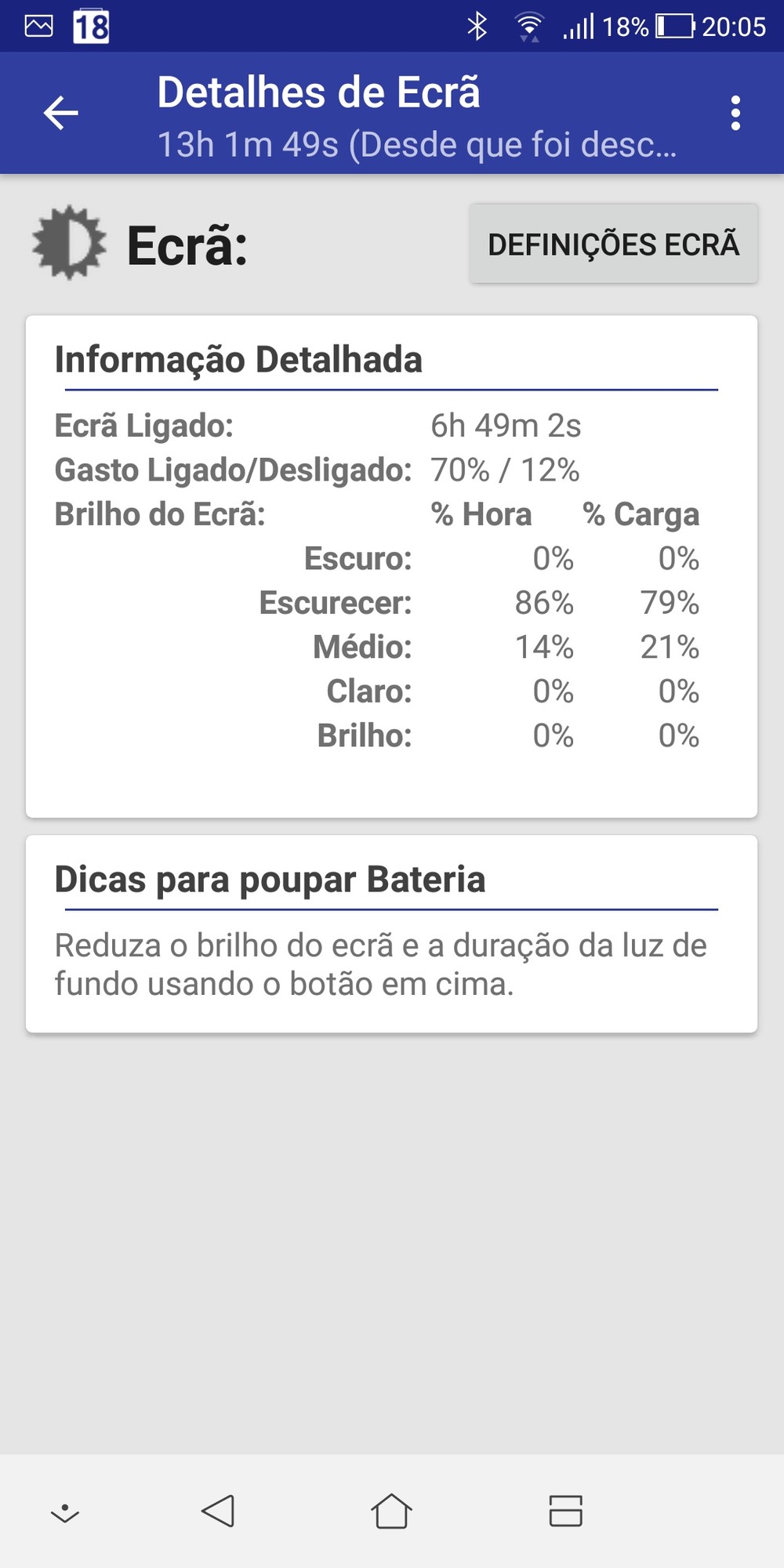
Task: Hide the navigation bar with down chevron
Action: [x=65, y=1512]
